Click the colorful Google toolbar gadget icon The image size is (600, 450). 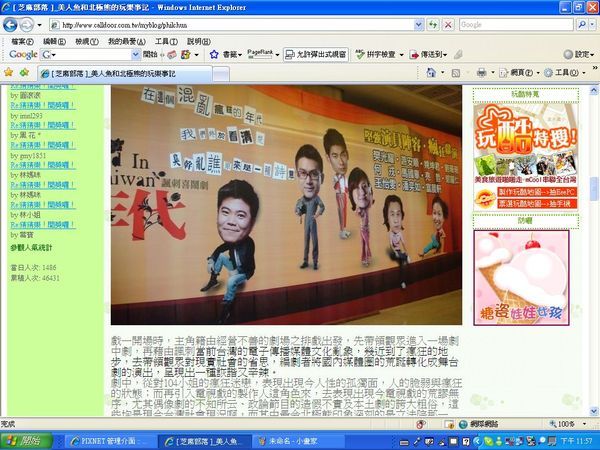[x=186, y=55]
